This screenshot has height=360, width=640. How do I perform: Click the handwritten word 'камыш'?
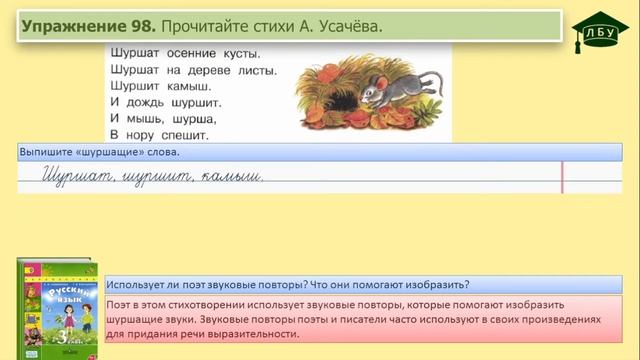232,176
